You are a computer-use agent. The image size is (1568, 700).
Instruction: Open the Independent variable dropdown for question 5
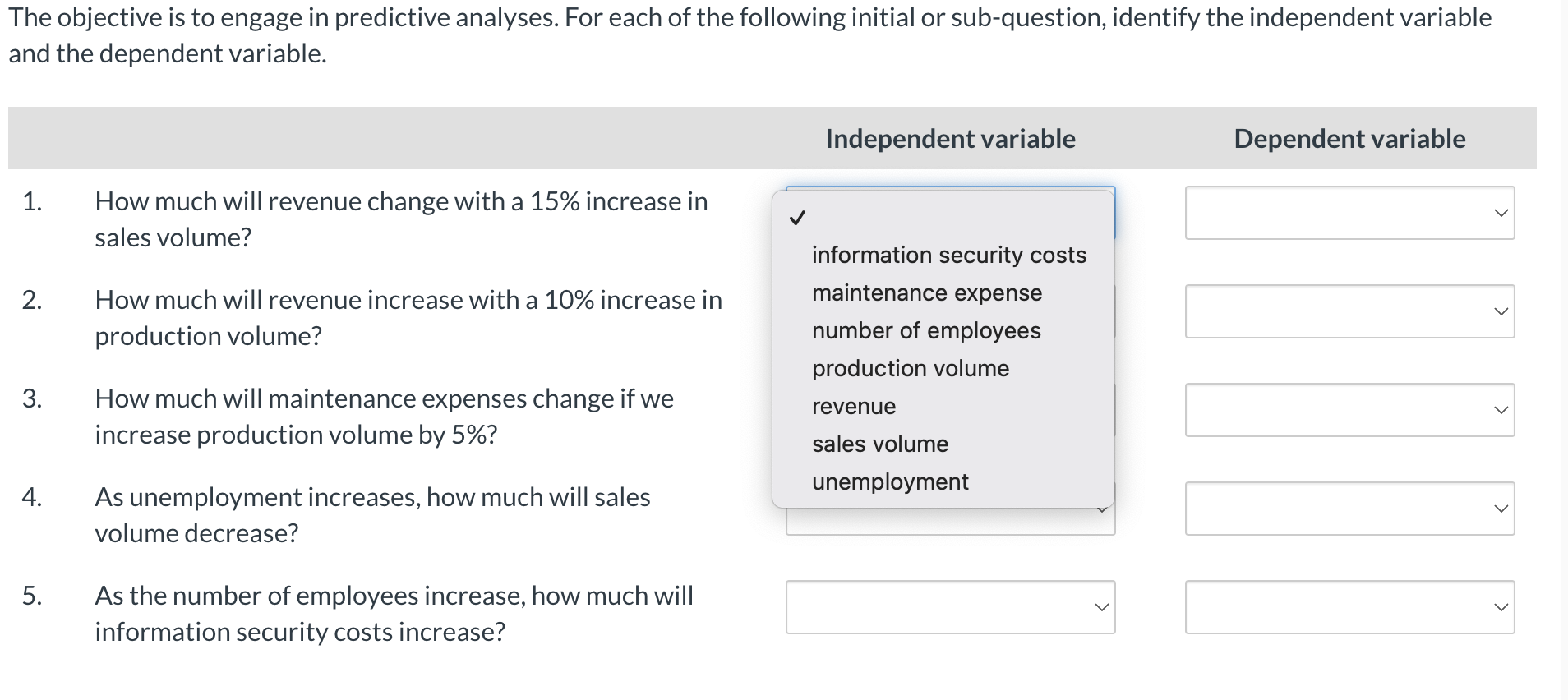click(x=949, y=607)
